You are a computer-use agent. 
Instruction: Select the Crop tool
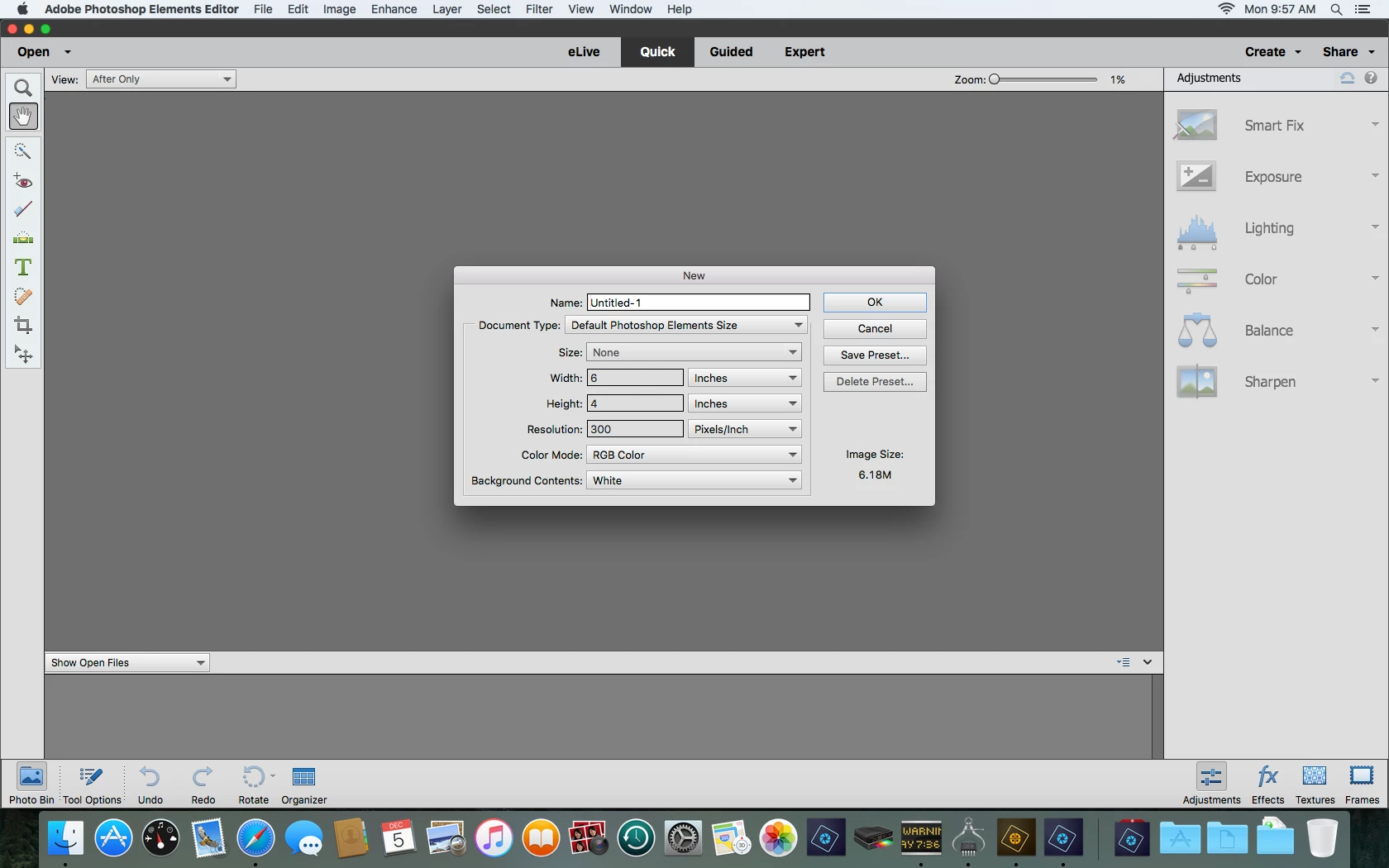[x=23, y=326]
